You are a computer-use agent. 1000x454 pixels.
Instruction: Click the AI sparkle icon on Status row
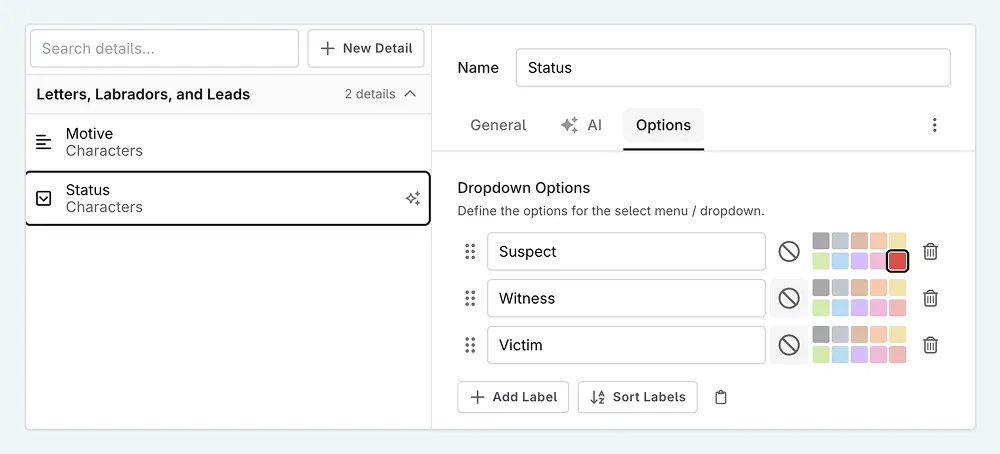(x=412, y=199)
